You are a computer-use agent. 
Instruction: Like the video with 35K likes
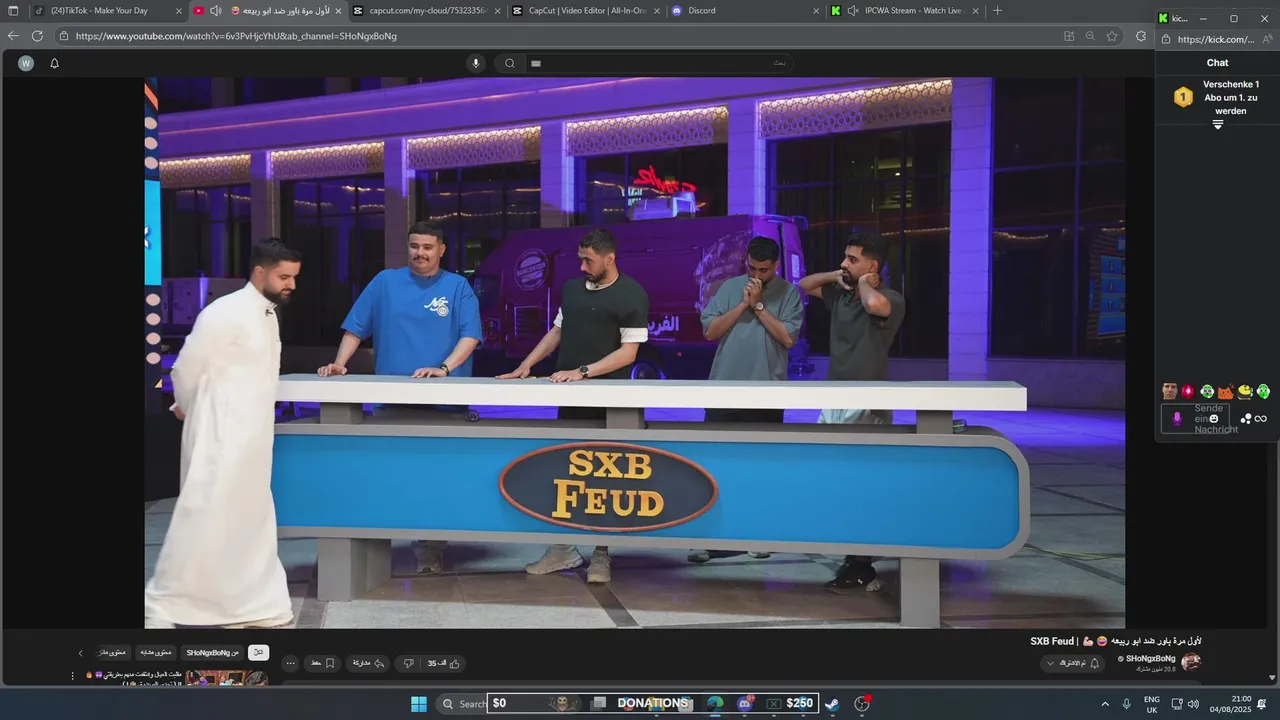(444, 663)
